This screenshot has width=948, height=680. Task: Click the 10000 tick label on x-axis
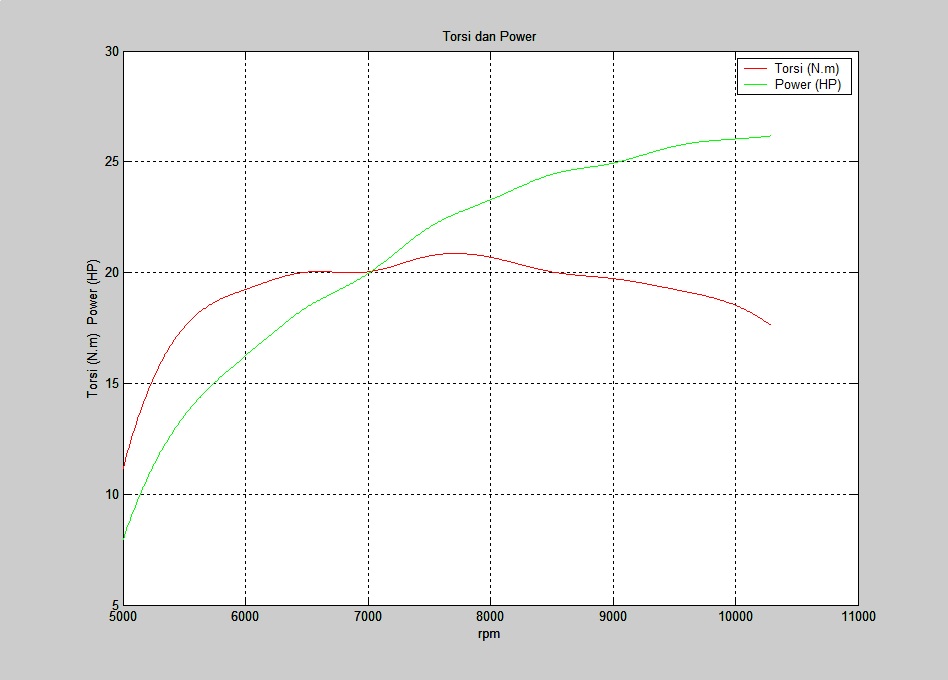(735, 617)
